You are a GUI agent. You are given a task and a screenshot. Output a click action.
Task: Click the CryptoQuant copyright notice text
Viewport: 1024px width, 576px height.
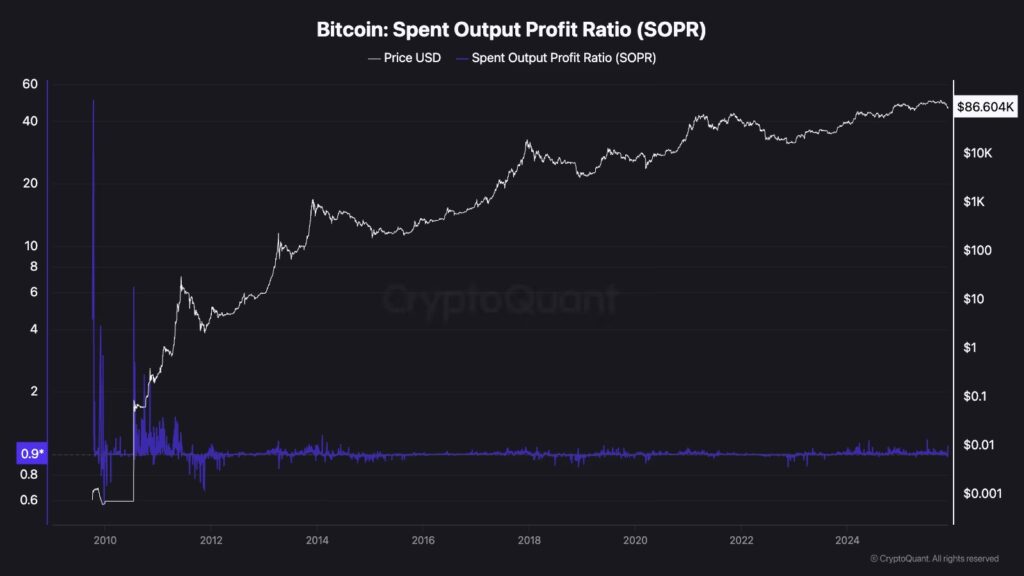934,558
